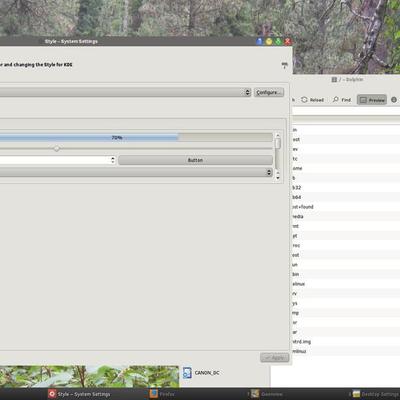Click the Dolphin location bar
Viewport: 400px width, 400px height.
pos(346,111)
